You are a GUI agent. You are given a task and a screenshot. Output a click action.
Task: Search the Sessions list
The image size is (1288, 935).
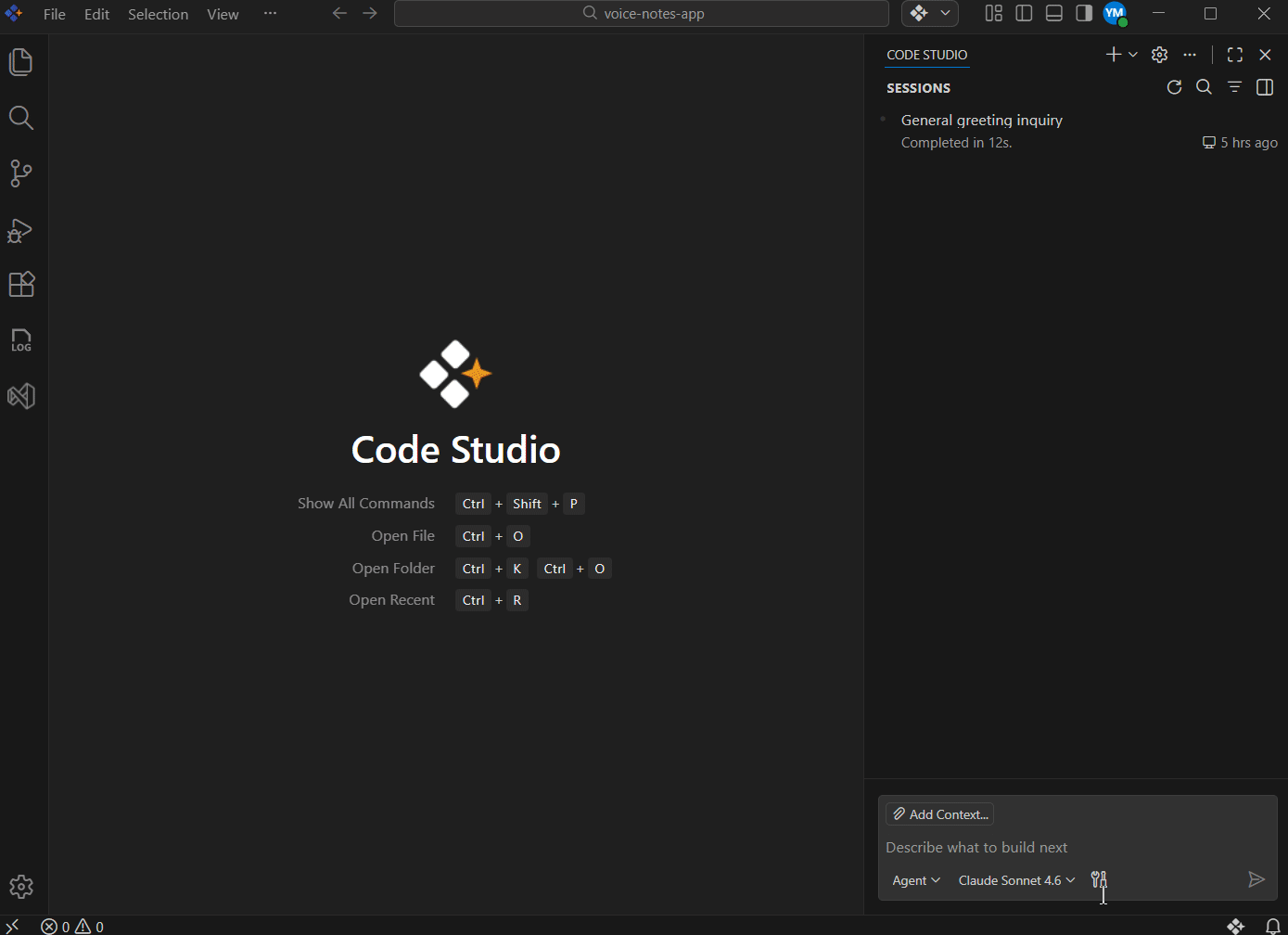pyautogui.click(x=1204, y=87)
